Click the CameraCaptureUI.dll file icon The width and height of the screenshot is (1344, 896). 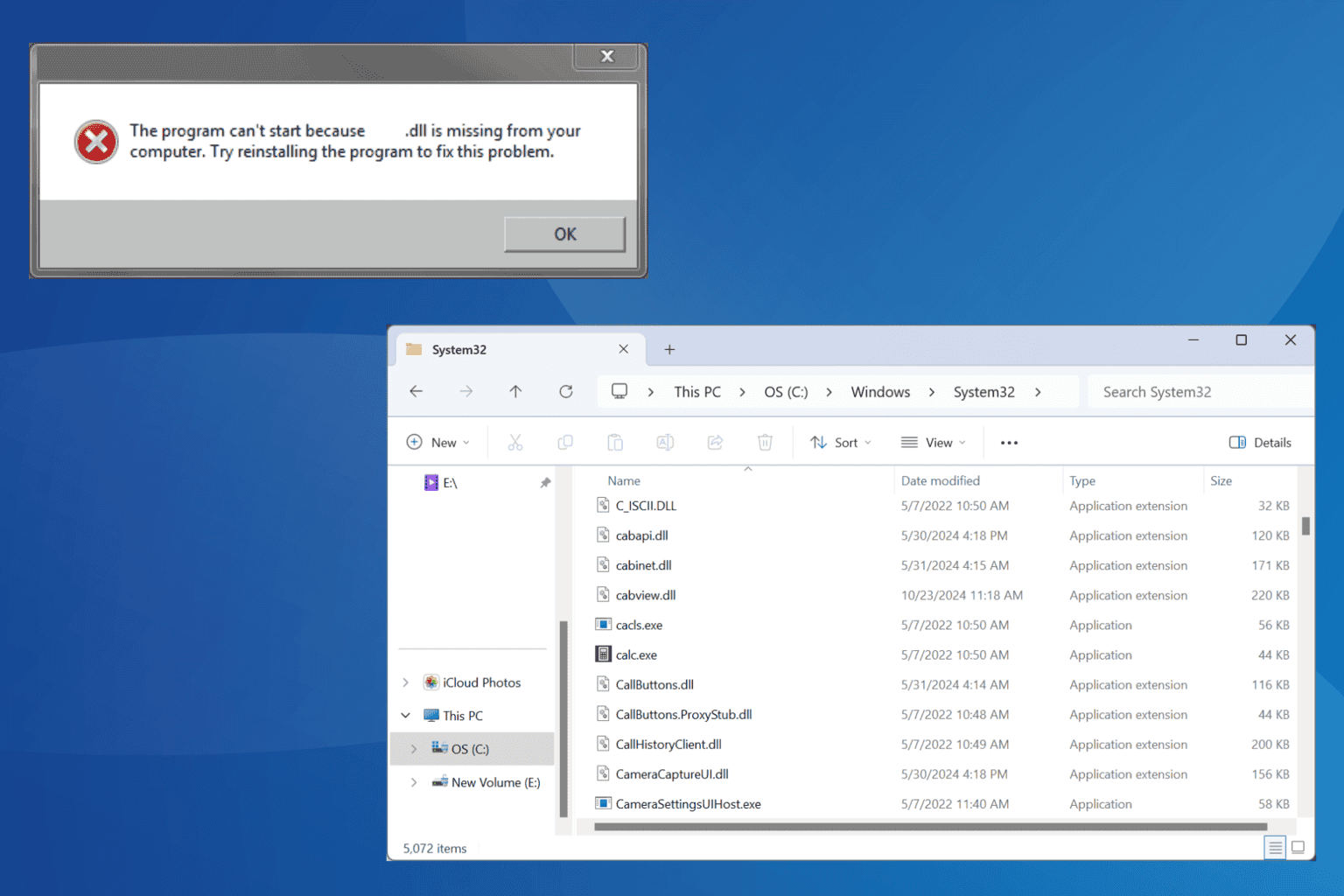[x=603, y=773]
